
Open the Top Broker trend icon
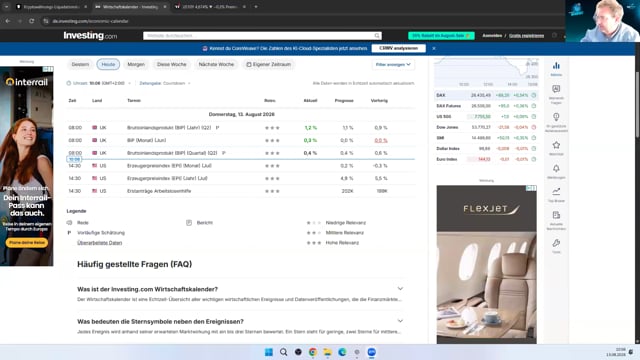point(556,191)
